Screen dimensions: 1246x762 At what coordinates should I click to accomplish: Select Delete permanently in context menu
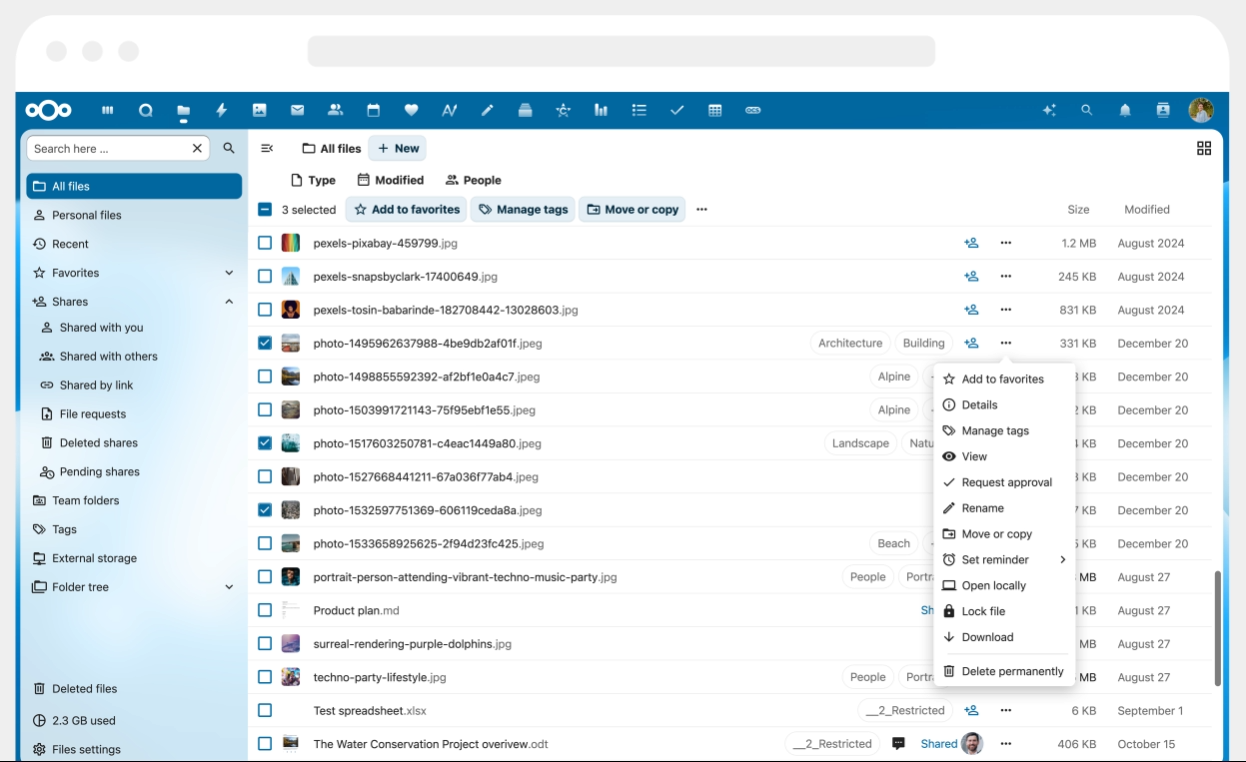(1012, 671)
